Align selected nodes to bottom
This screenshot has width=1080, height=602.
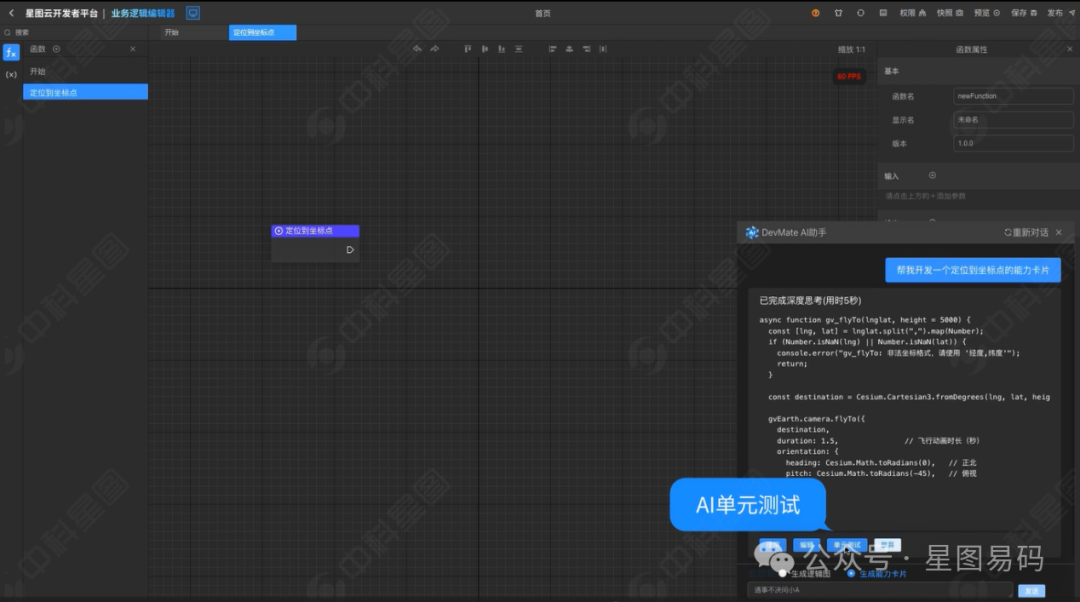(x=501, y=49)
